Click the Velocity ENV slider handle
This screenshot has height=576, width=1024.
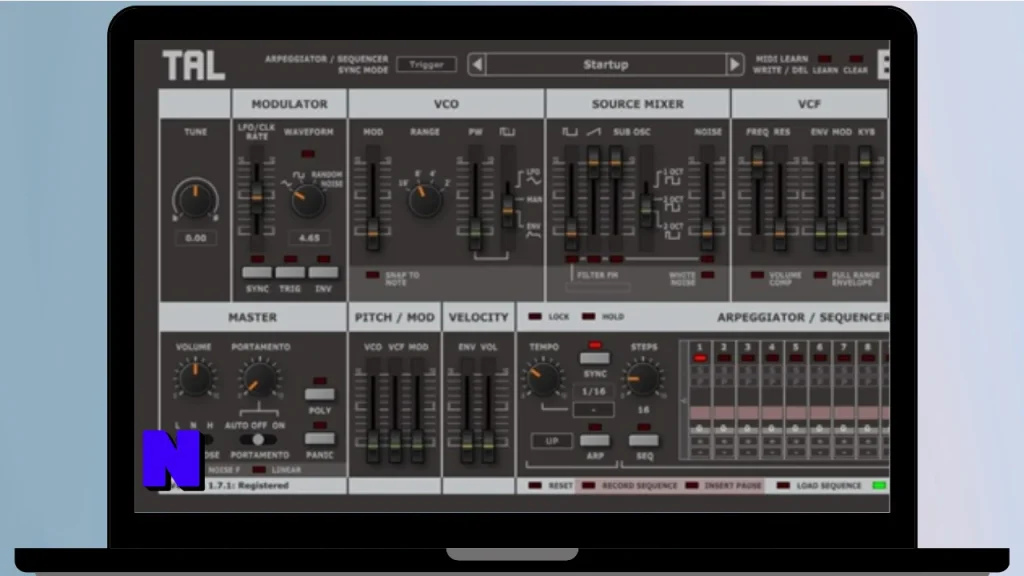point(467,445)
